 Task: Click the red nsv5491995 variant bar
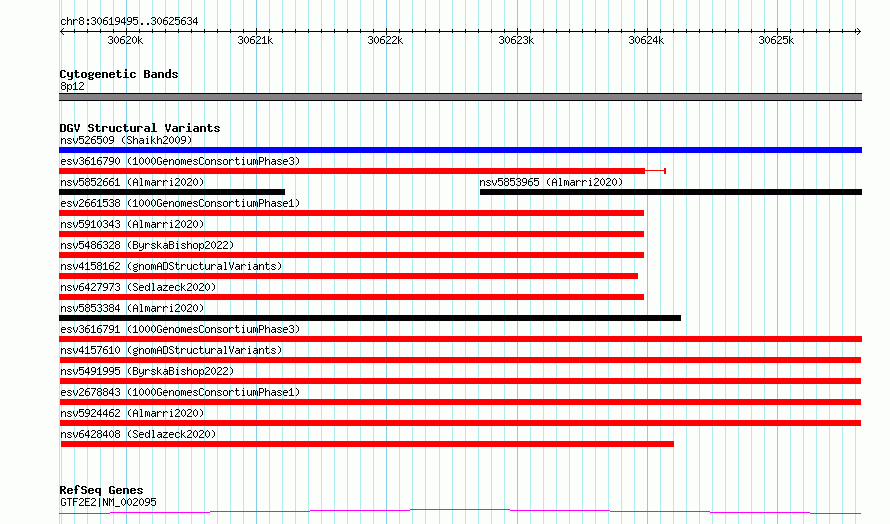[460, 381]
